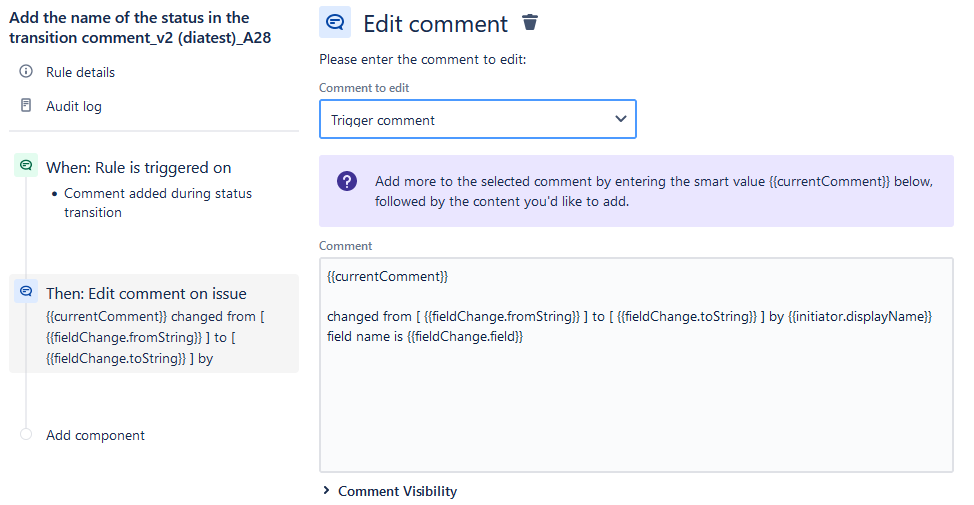
Task: Delete this action using trash icon
Action: (530, 23)
